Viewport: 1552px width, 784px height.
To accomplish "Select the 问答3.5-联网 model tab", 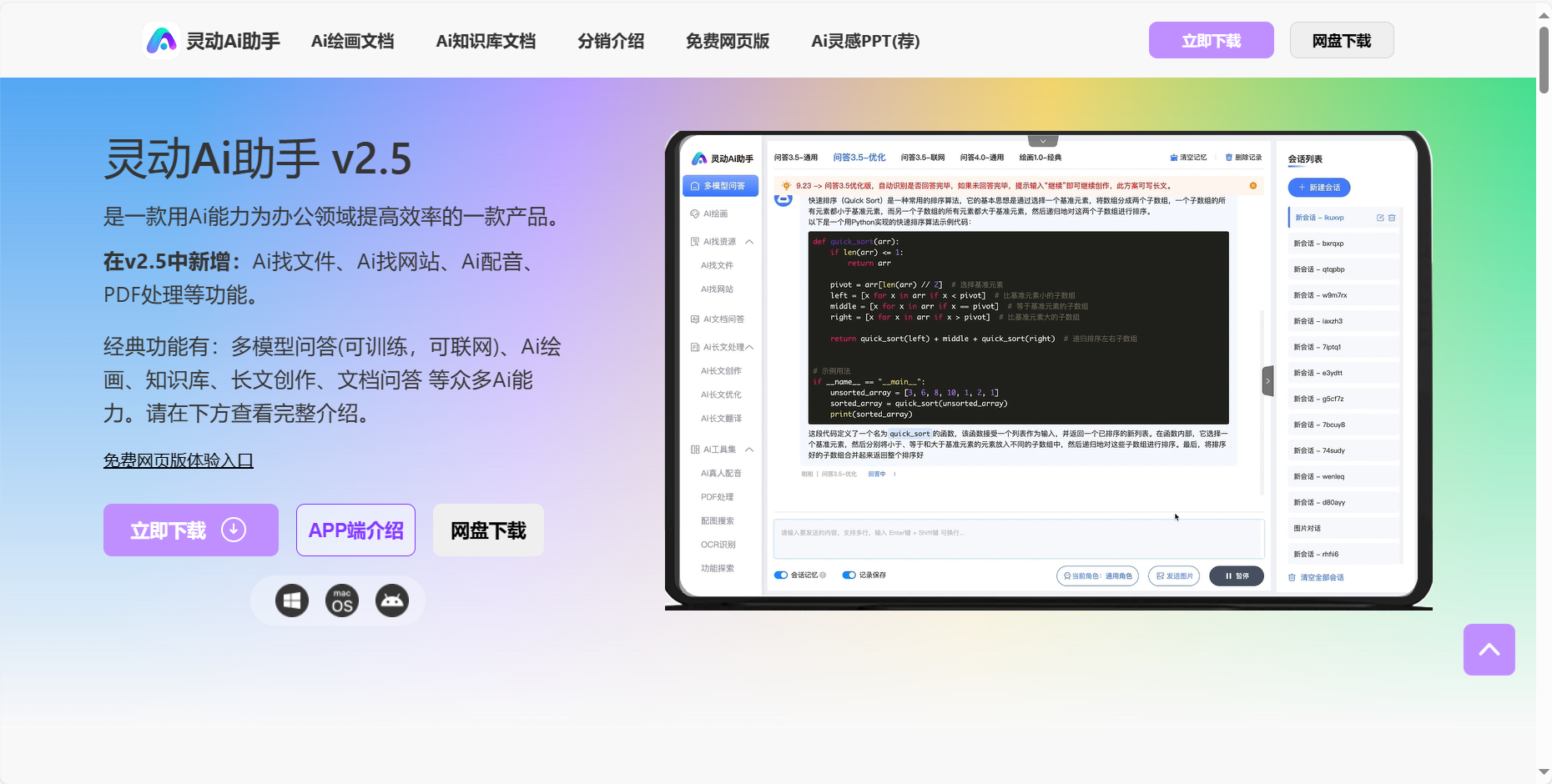I will pos(923,158).
